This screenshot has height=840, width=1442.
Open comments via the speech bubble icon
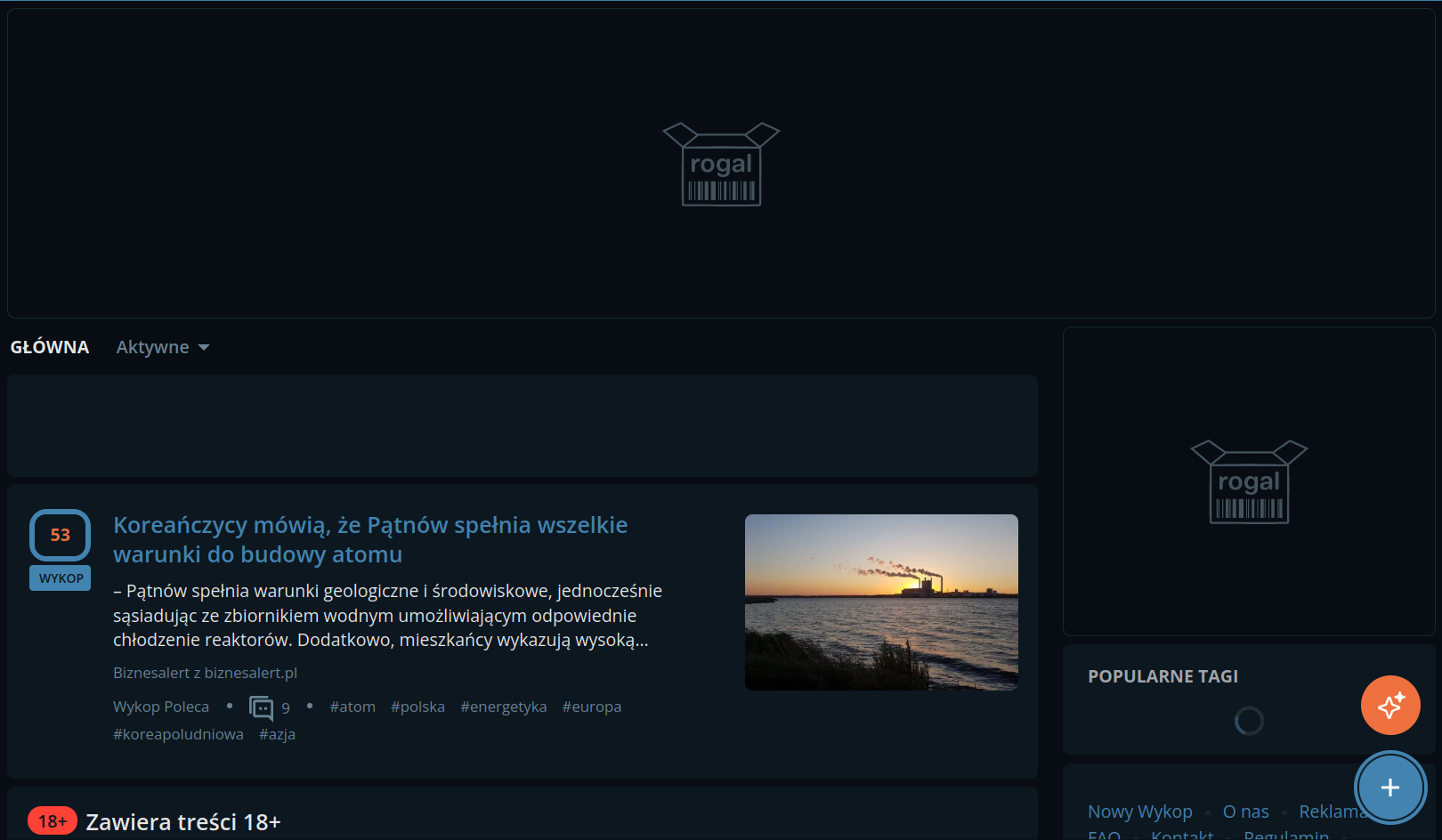pyautogui.click(x=261, y=707)
